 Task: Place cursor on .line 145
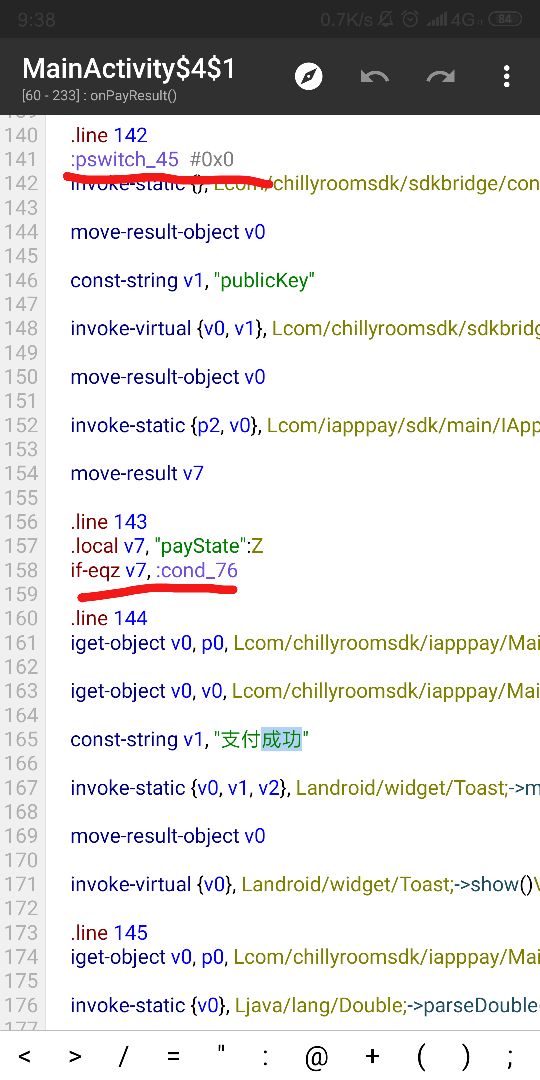tap(109, 933)
